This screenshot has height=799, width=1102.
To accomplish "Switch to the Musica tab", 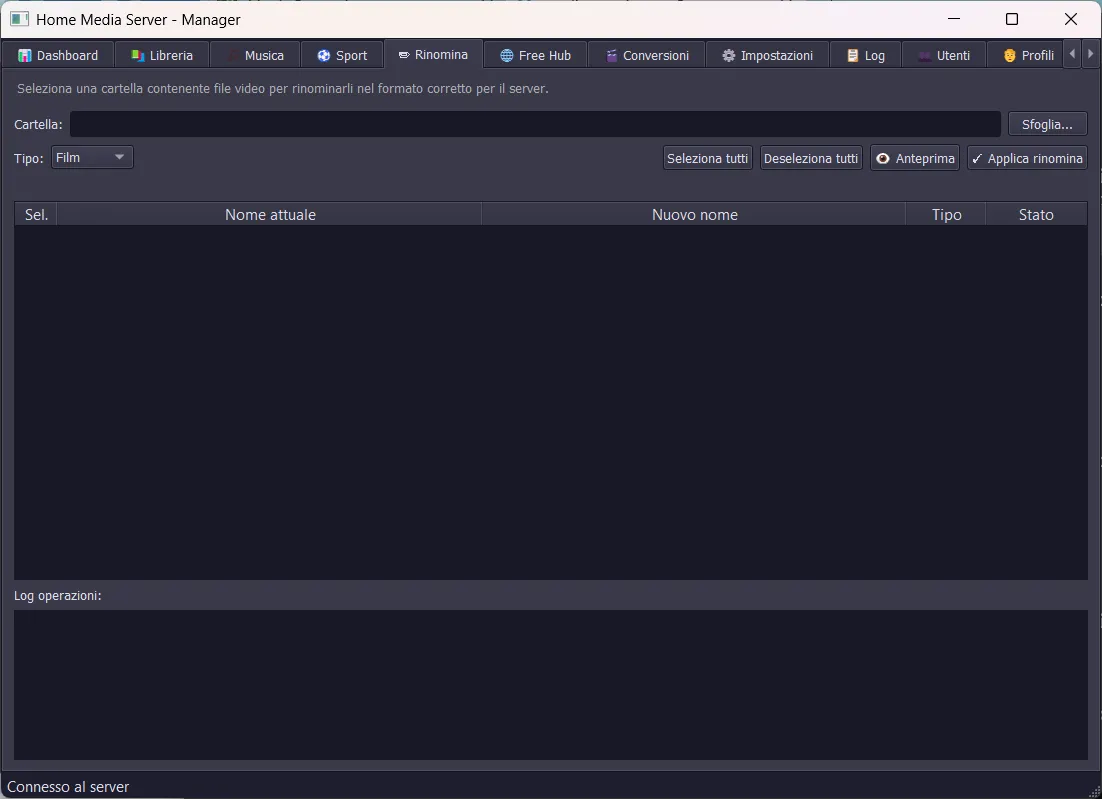I will pyautogui.click(x=255, y=55).
